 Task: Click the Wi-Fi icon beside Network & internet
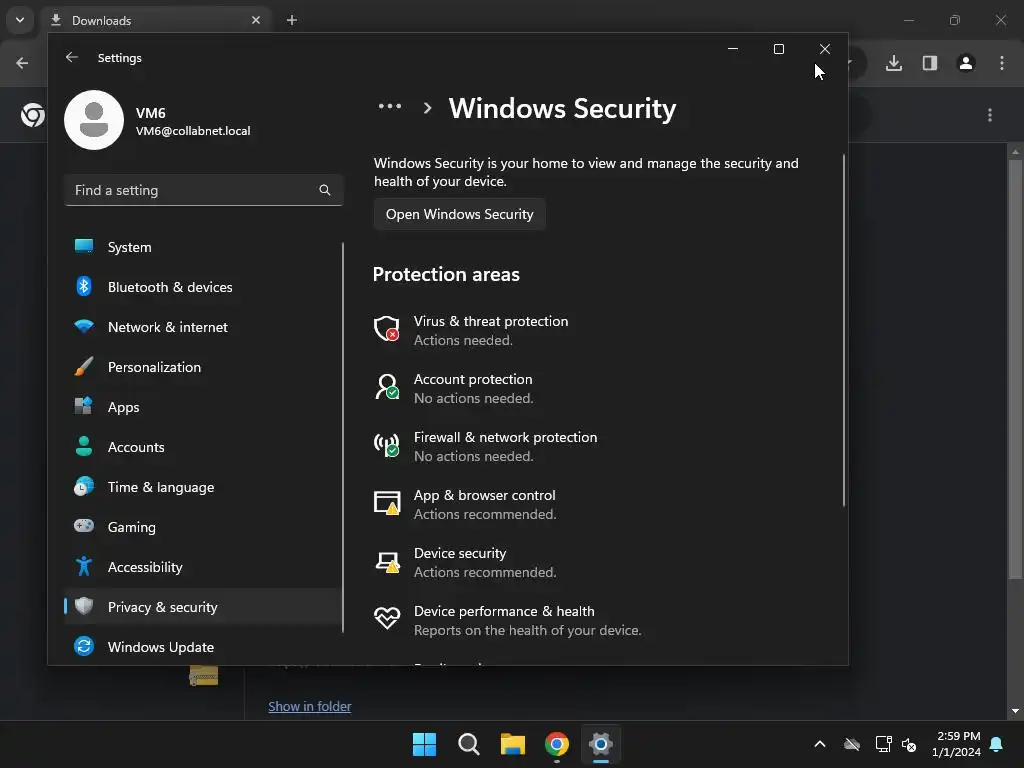84,326
